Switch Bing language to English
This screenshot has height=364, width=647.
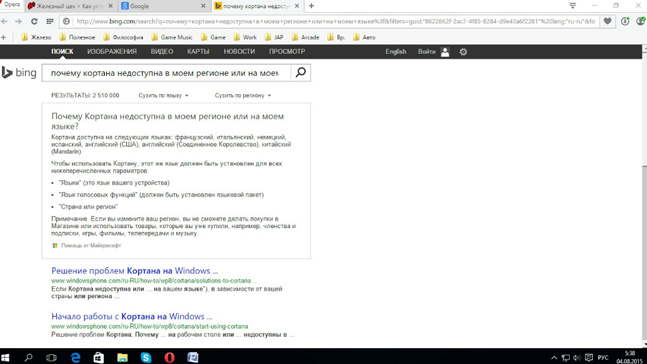(x=396, y=52)
